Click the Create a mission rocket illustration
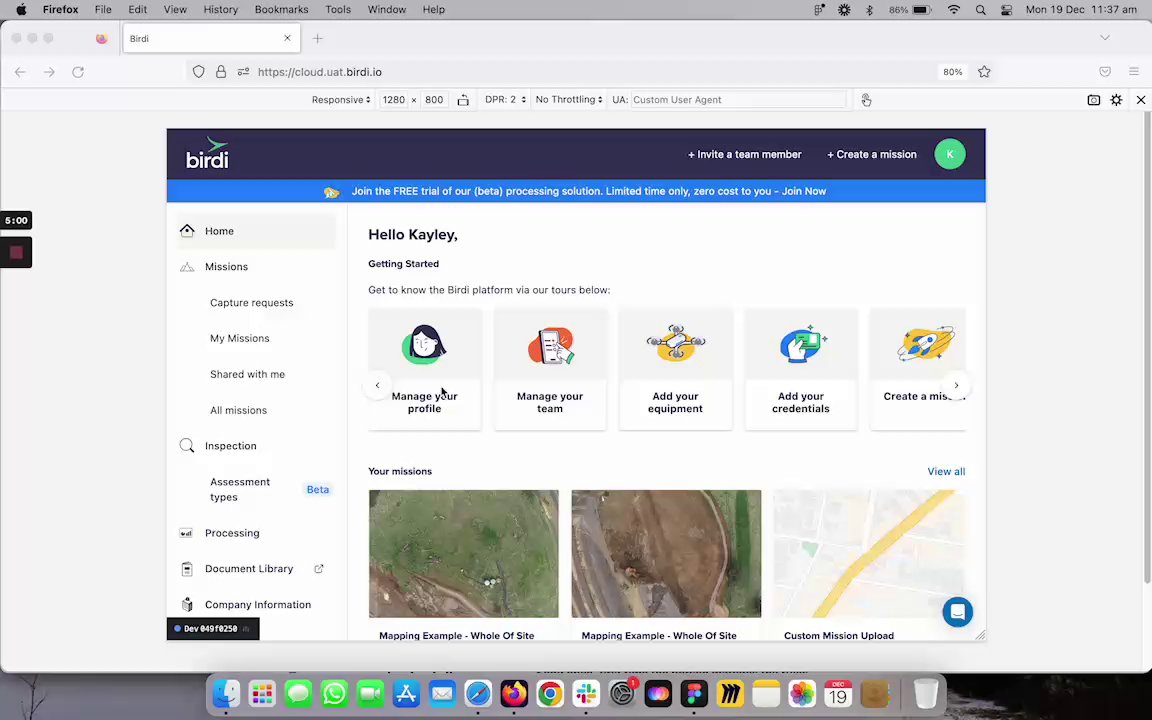1152x720 pixels. (x=926, y=343)
